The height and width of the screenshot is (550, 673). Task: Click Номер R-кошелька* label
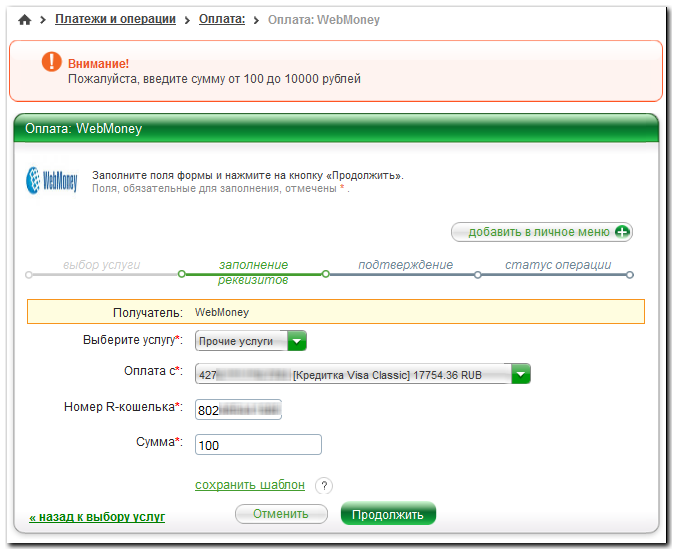124,407
